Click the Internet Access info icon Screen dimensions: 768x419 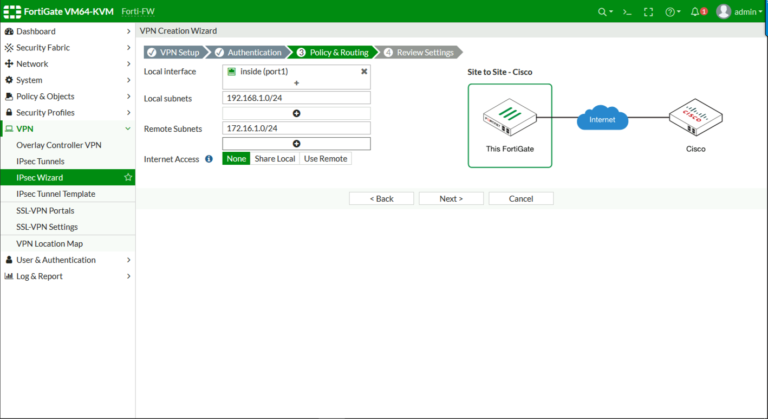[x=209, y=159]
